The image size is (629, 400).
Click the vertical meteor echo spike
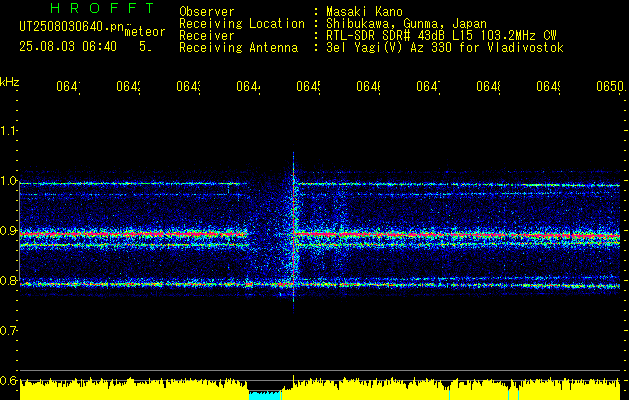(x=294, y=229)
